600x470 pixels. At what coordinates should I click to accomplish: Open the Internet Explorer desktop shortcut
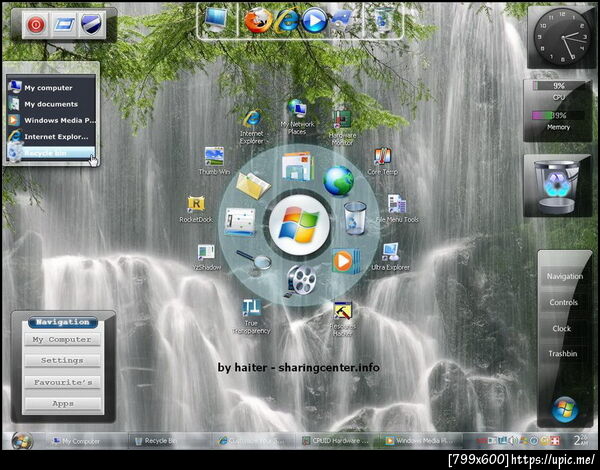pos(251,126)
